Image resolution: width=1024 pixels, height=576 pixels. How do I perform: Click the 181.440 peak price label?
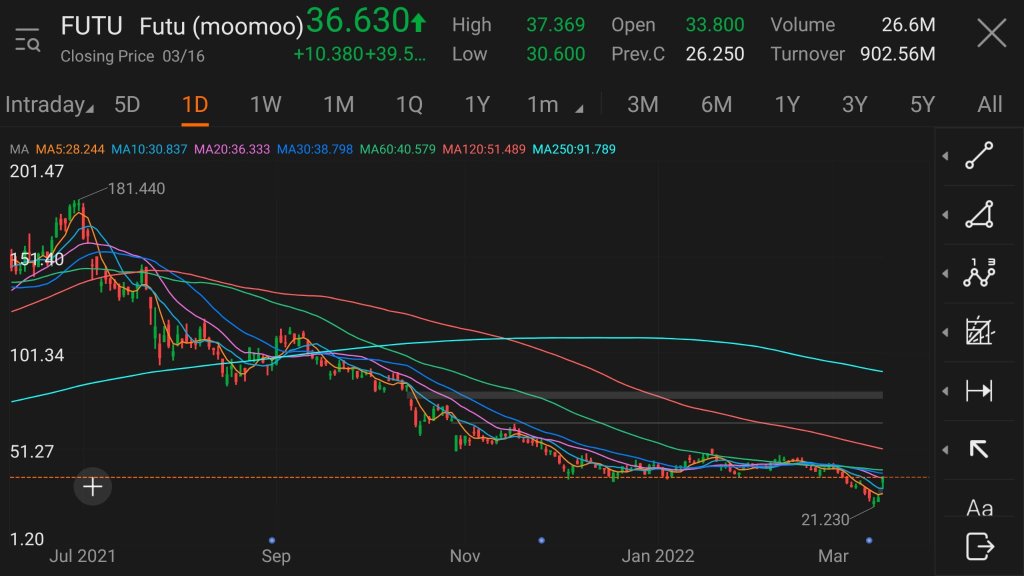coord(136,189)
